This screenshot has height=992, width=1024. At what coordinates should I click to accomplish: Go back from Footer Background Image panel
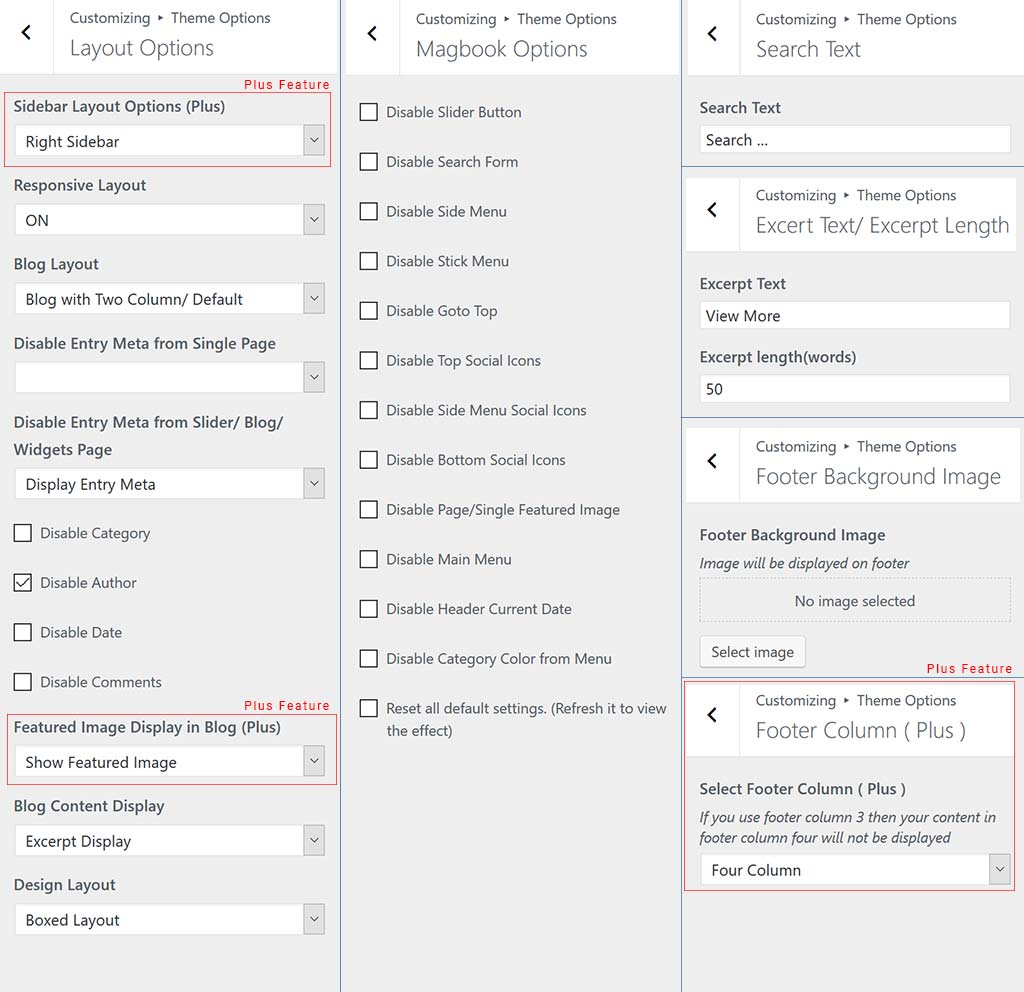click(x=712, y=461)
